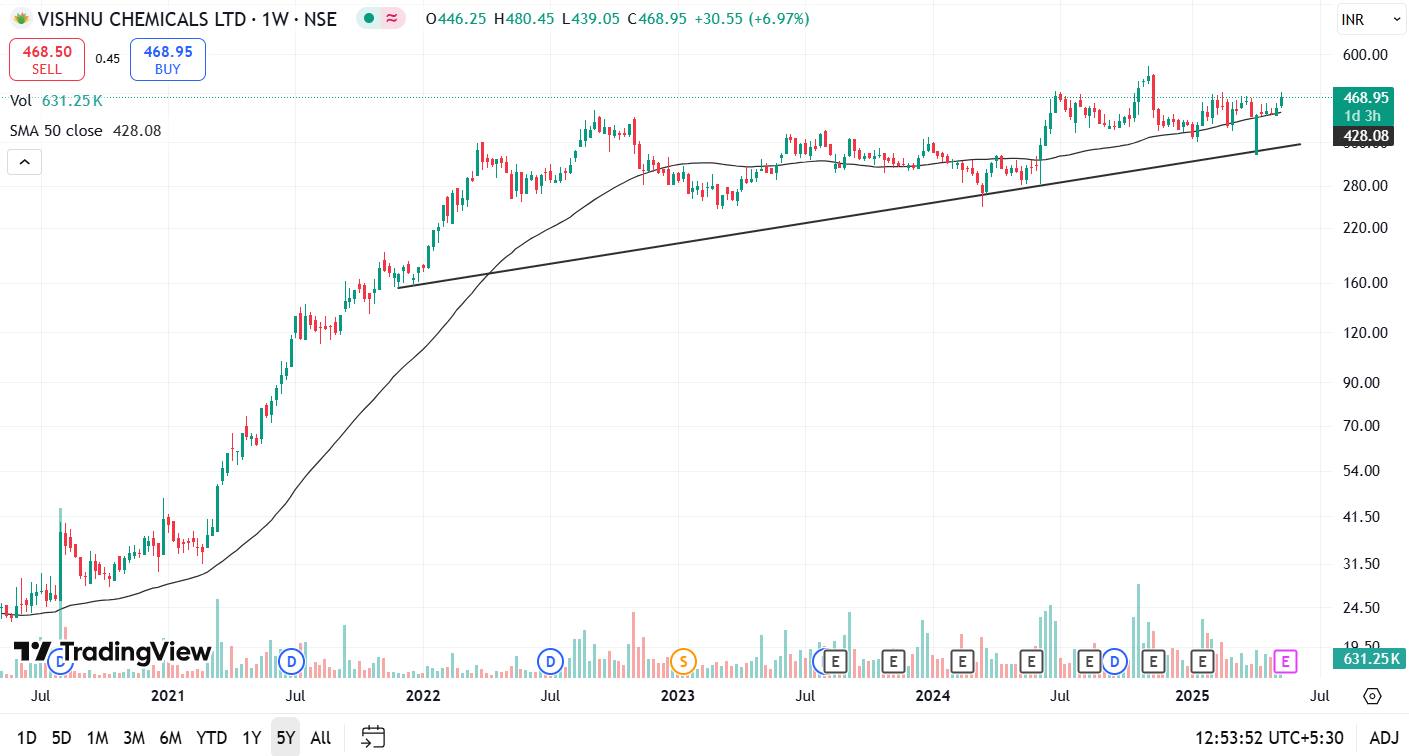Click the E earnings marker just before the 2025 label
Viewport: 1409px width, 756px height.
point(1155,661)
